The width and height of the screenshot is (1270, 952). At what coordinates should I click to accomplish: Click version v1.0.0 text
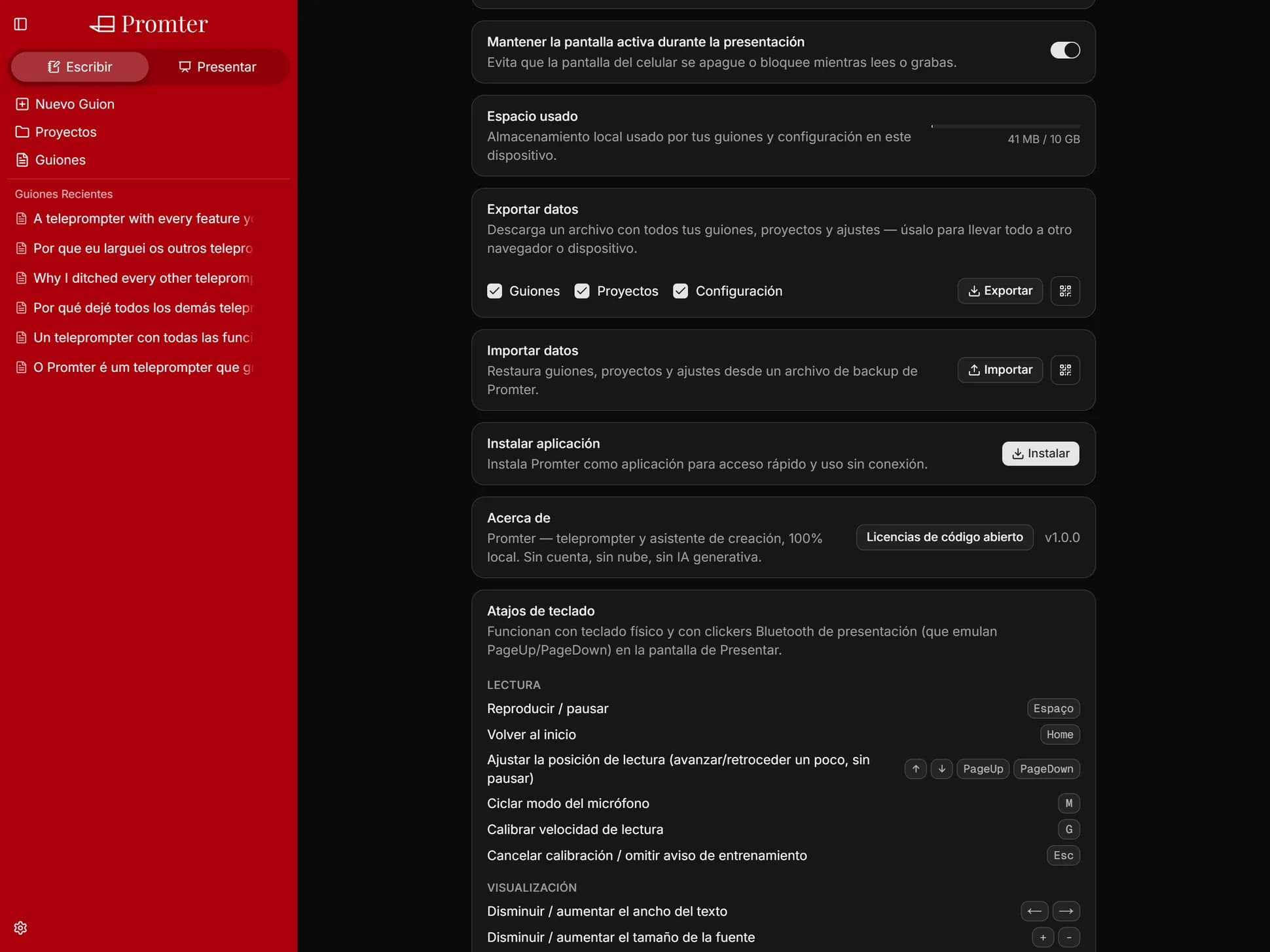(1062, 538)
